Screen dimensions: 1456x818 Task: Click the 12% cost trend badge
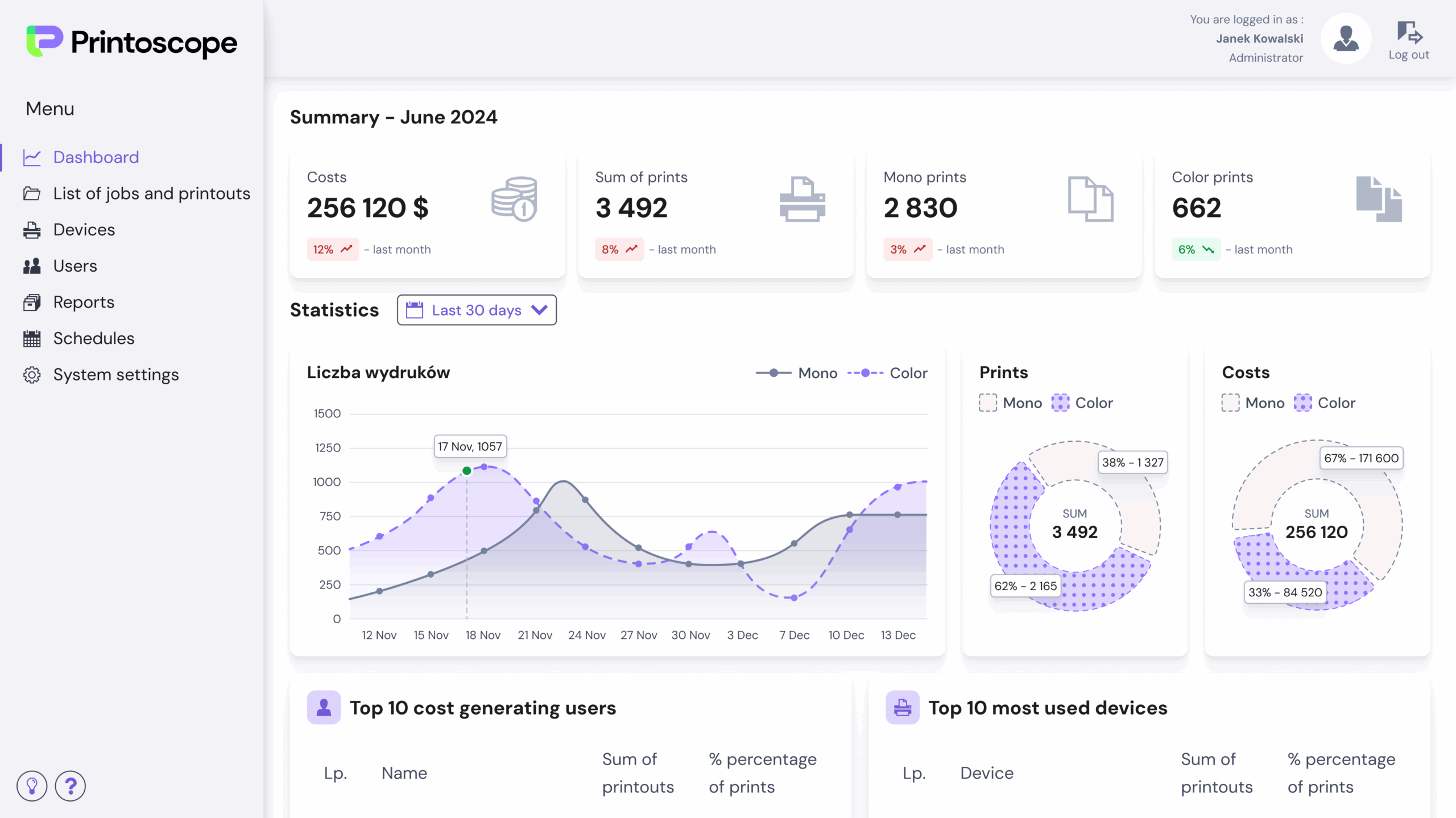[x=333, y=250]
